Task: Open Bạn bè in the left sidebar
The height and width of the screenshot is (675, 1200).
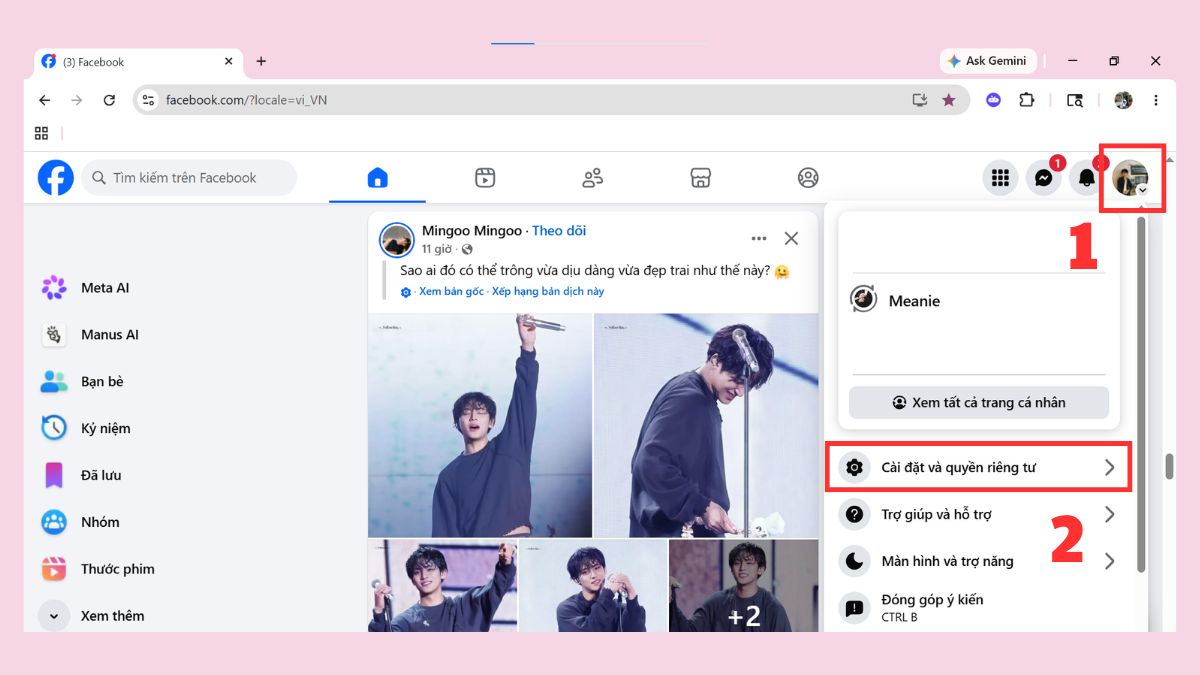Action: [82, 382]
